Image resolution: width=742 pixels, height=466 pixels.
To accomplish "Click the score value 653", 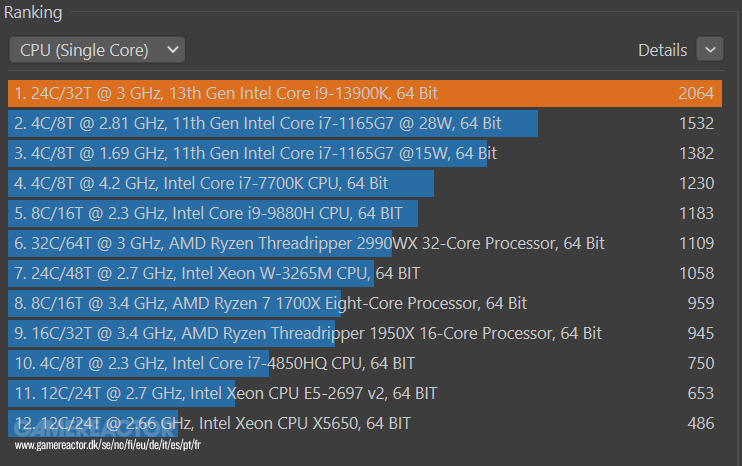I will (x=701, y=394).
